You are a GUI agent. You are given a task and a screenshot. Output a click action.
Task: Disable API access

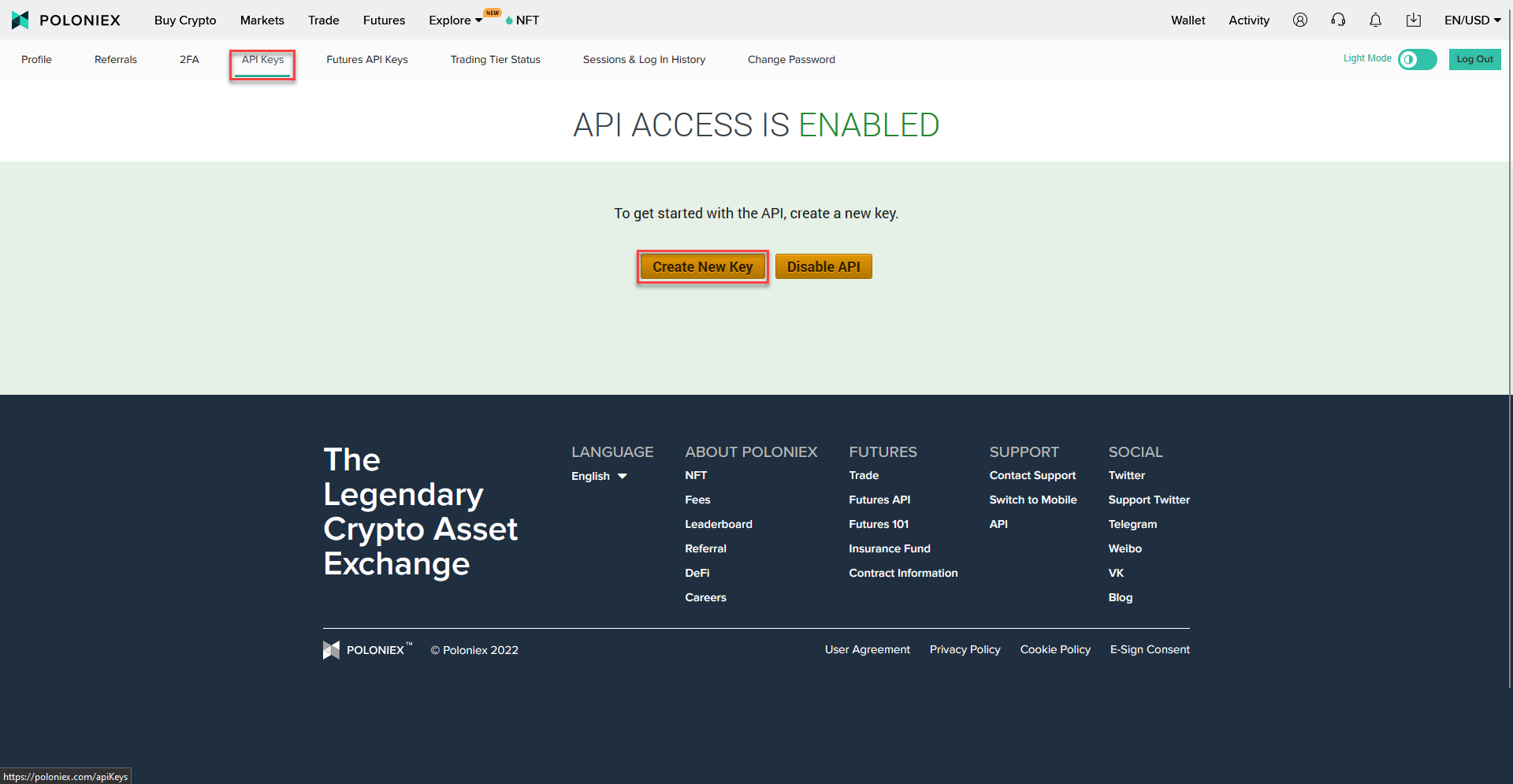(823, 266)
